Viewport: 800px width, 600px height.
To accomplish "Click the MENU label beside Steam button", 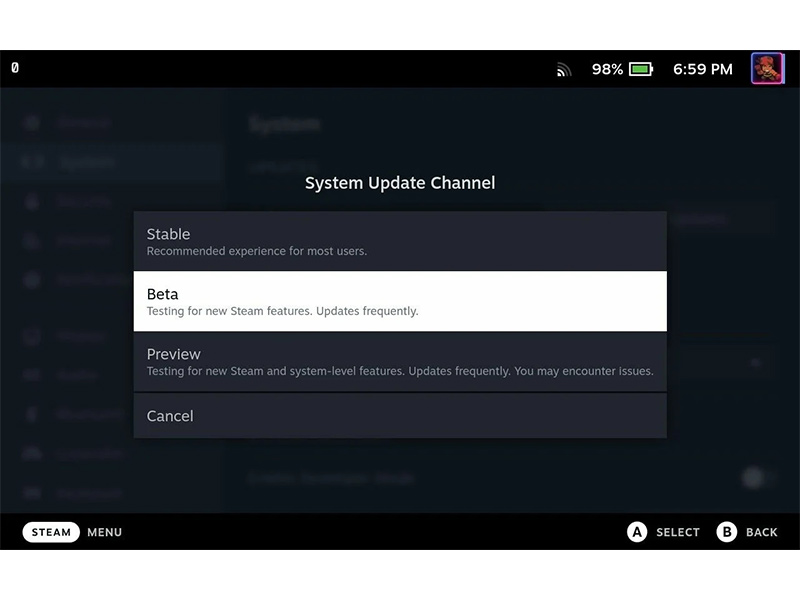I will click(x=105, y=532).
